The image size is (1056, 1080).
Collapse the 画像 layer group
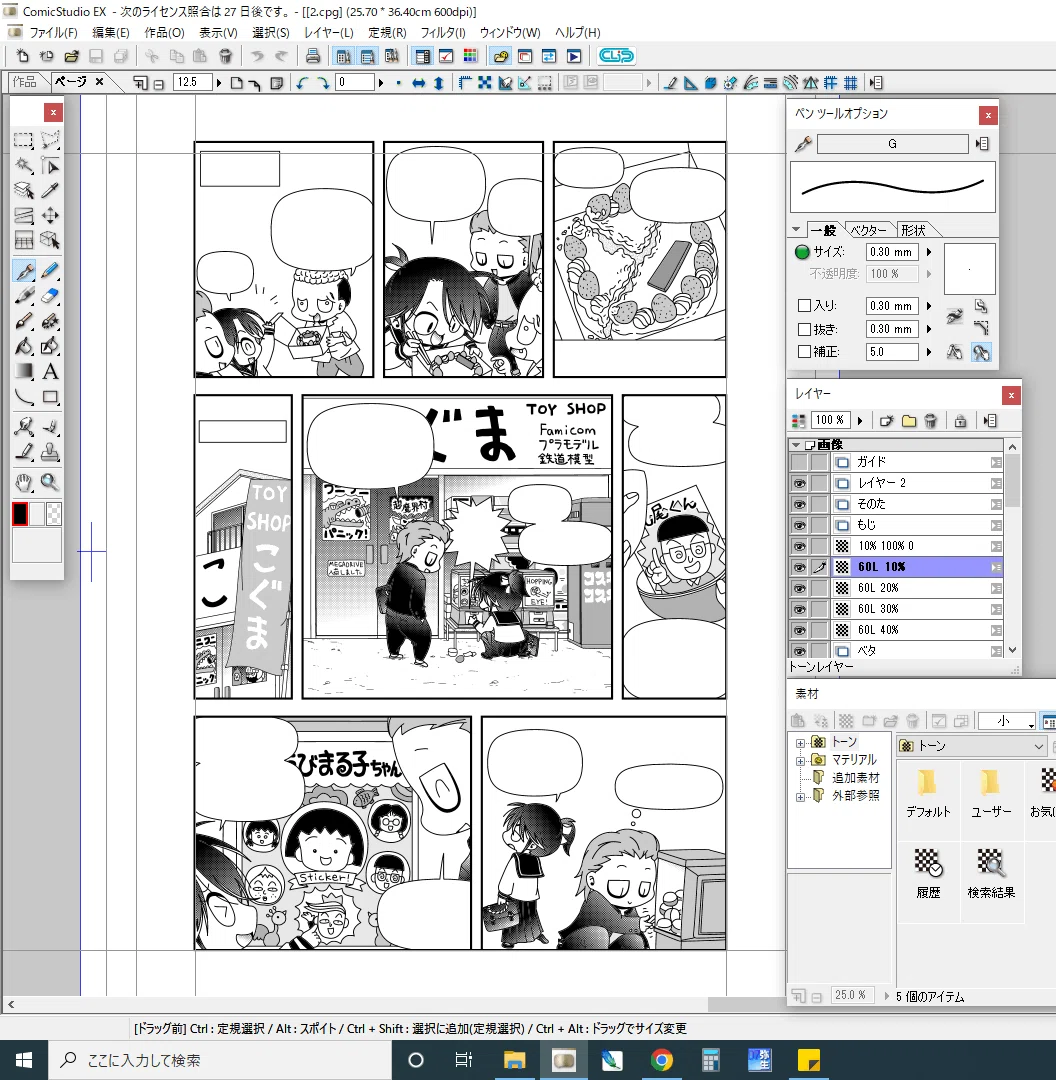[x=796, y=444]
